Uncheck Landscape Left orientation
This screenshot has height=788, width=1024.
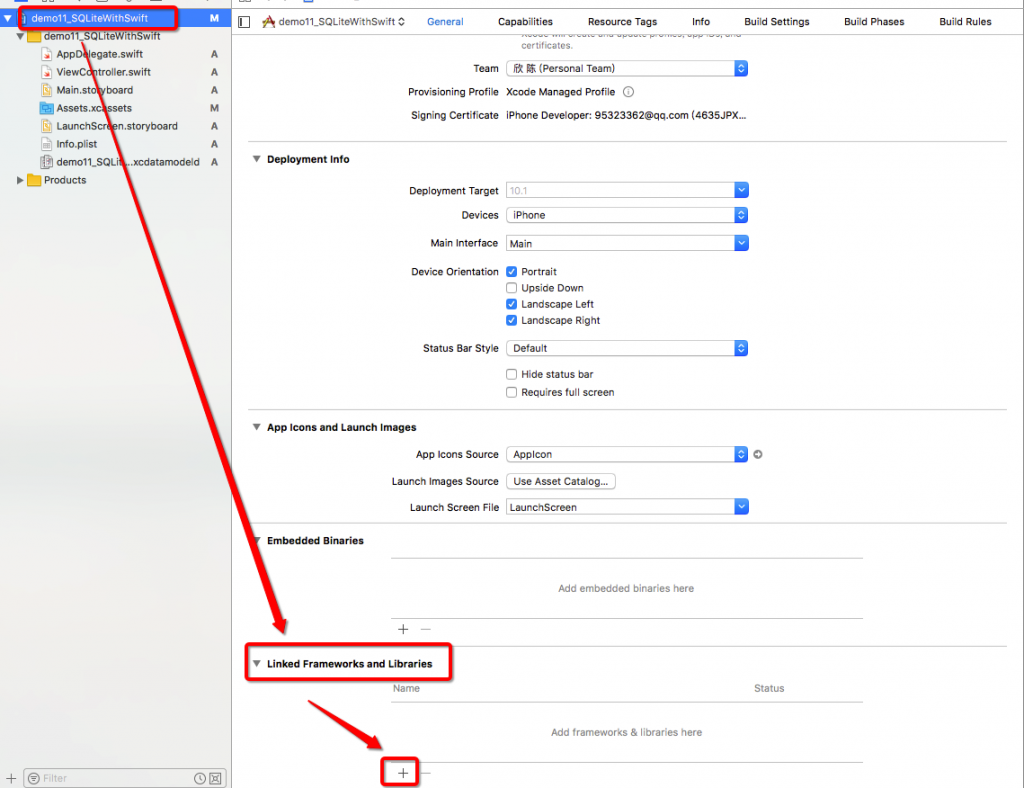[511, 304]
